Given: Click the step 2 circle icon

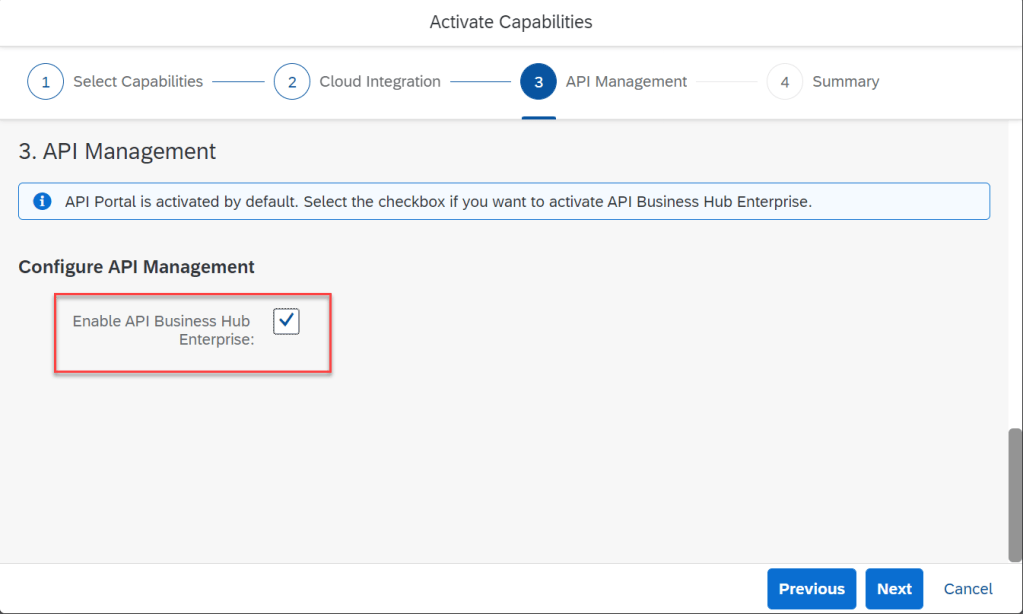Looking at the screenshot, I should point(292,82).
